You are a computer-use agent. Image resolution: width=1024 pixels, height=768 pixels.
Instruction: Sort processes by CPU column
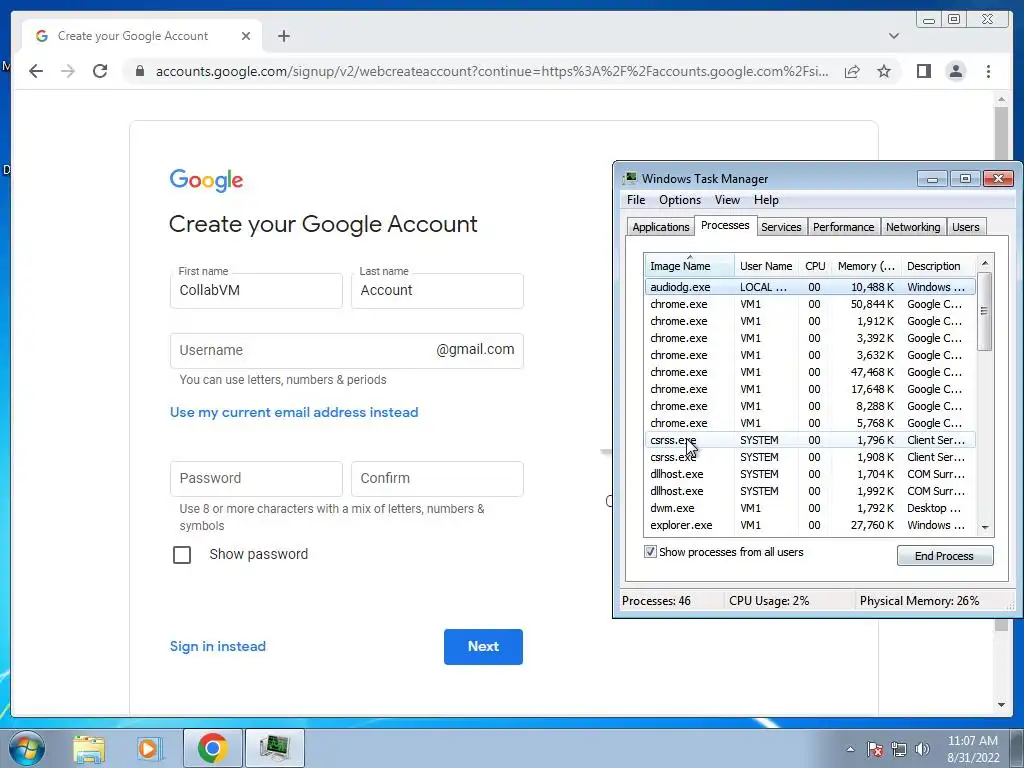tap(815, 266)
